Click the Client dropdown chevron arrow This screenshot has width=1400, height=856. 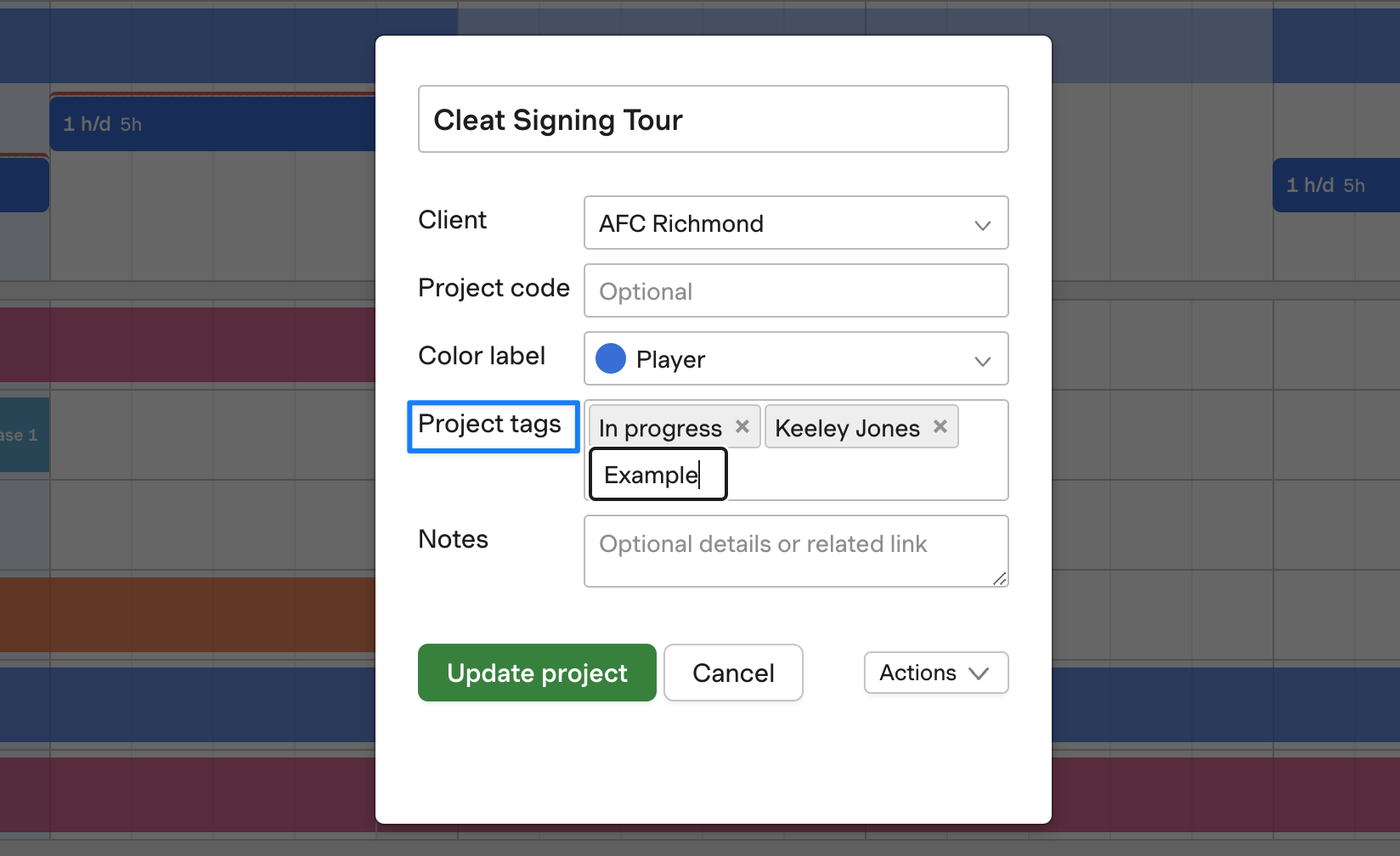pos(983,225)
